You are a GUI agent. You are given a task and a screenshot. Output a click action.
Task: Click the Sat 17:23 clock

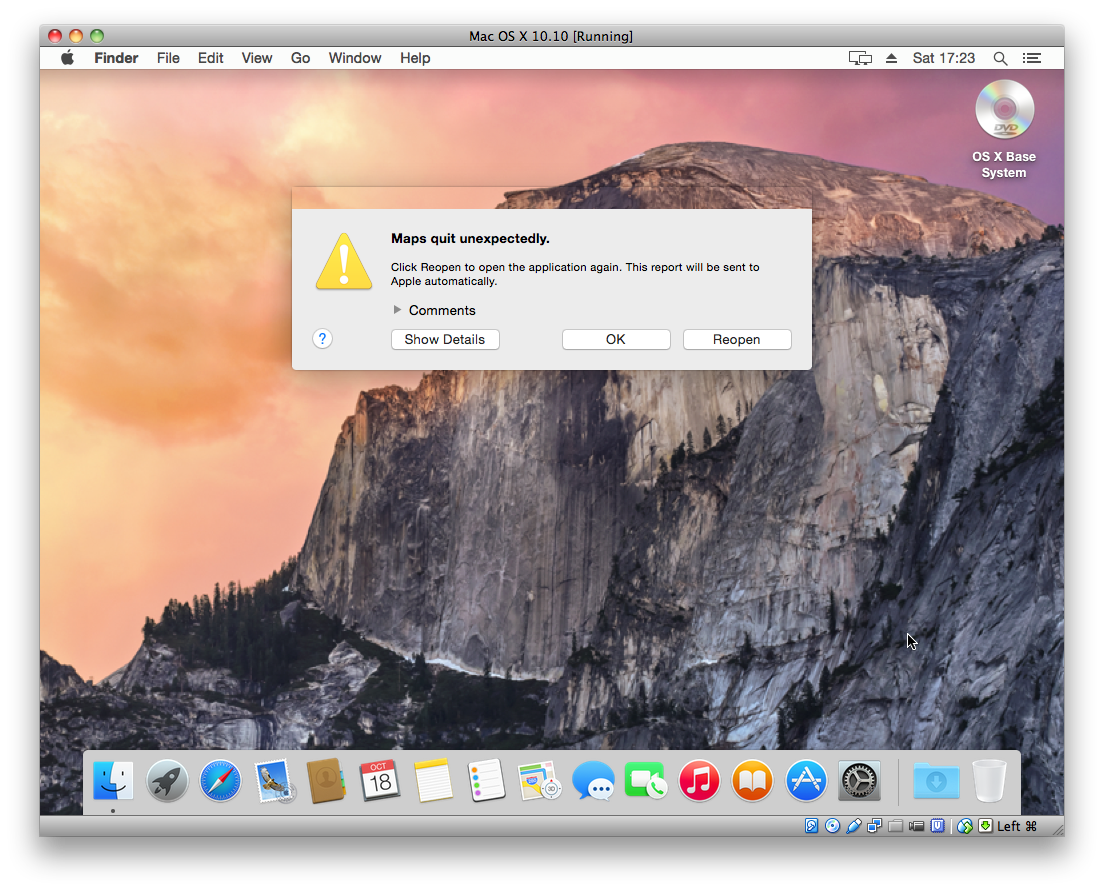point(943,58)
